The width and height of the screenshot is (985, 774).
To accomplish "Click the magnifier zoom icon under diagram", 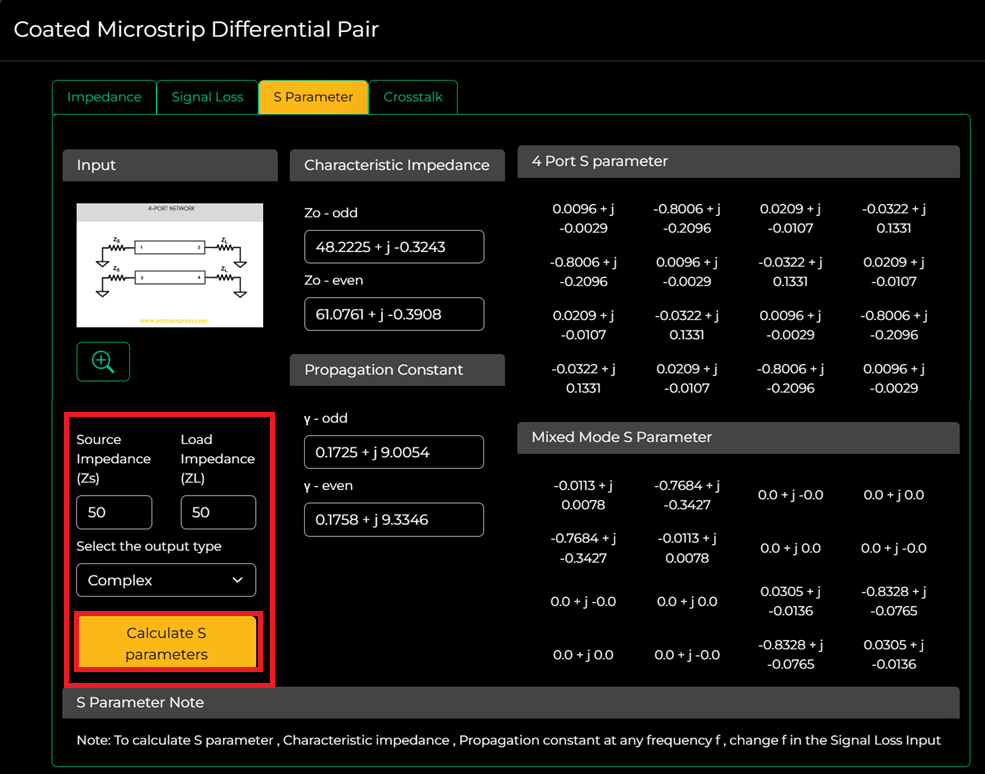I will (x=103, y=362).
